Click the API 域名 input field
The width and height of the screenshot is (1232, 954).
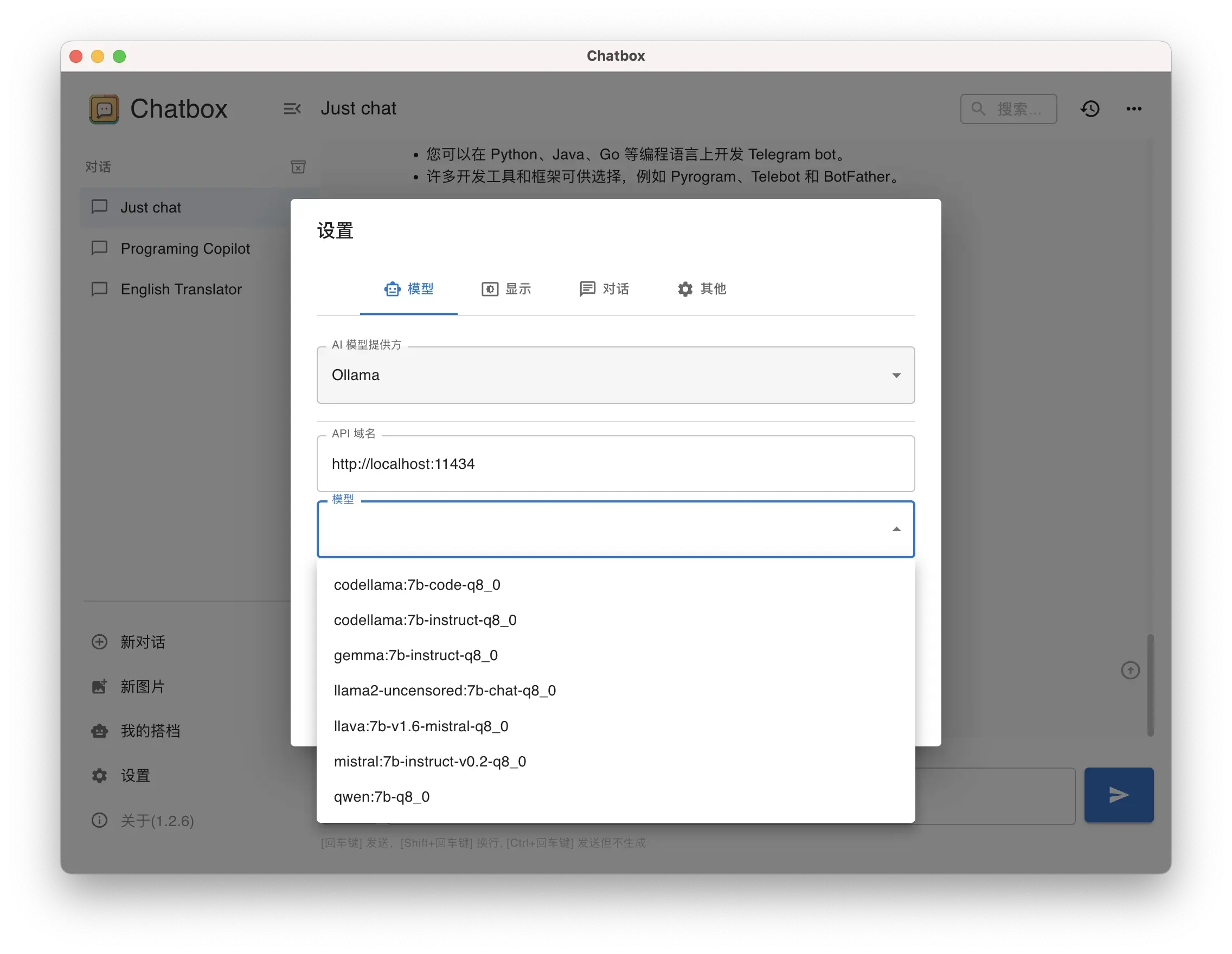tap(615, 464)
